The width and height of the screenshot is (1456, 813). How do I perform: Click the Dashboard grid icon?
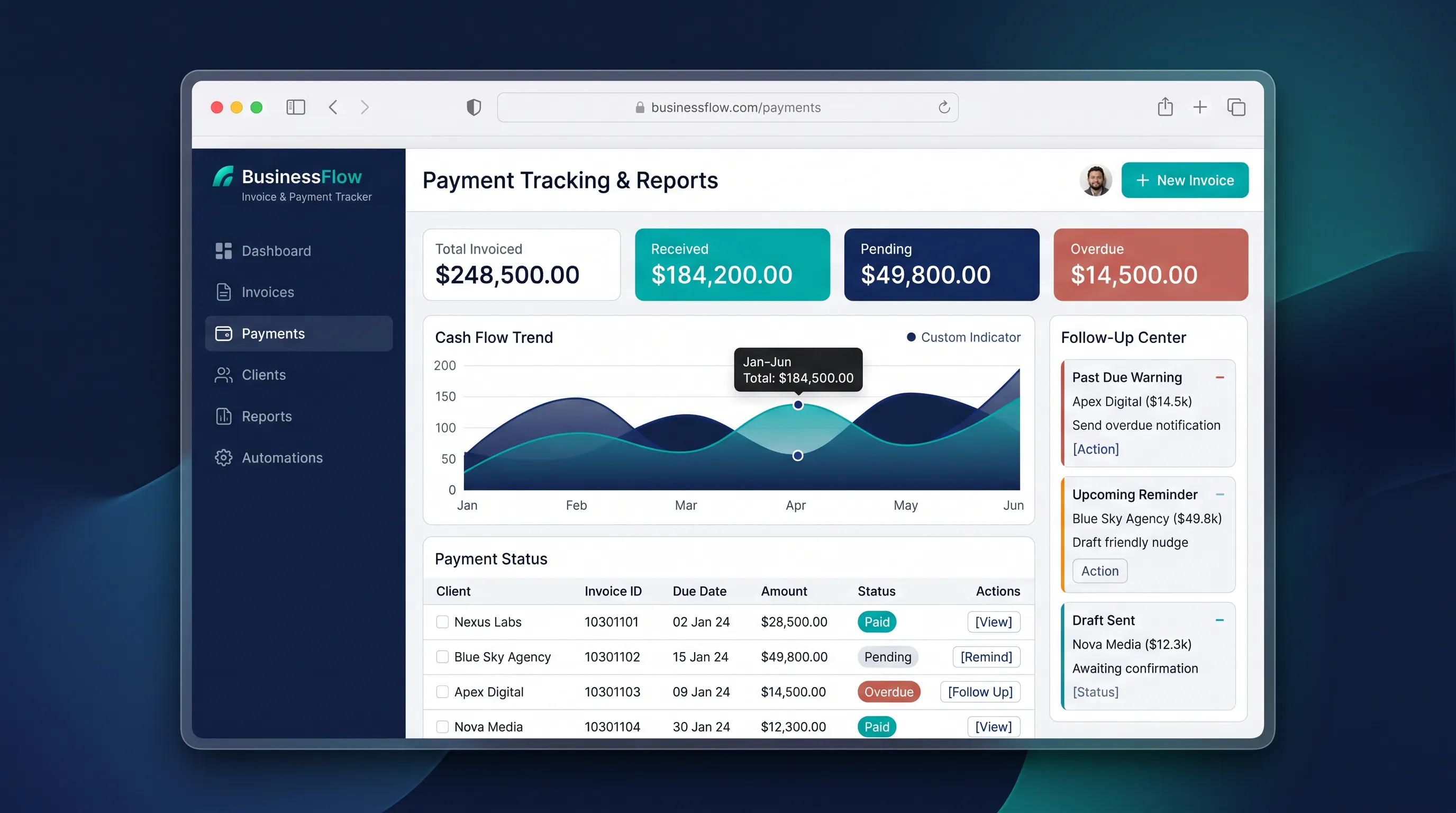pyautogui.click(x=223, y=251)
